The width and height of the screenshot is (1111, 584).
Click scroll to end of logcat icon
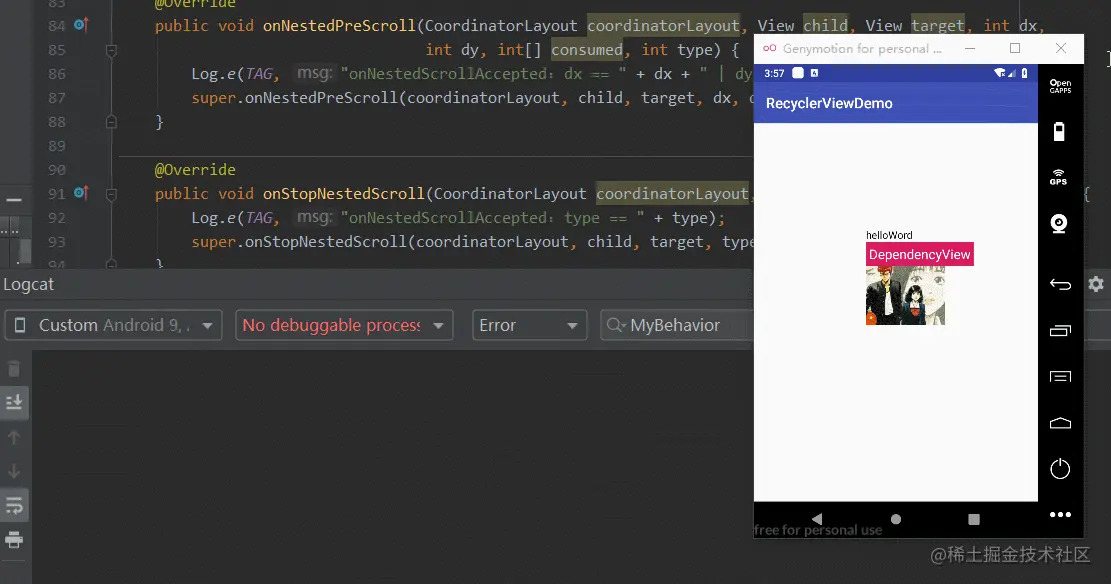tap(14, 402)
